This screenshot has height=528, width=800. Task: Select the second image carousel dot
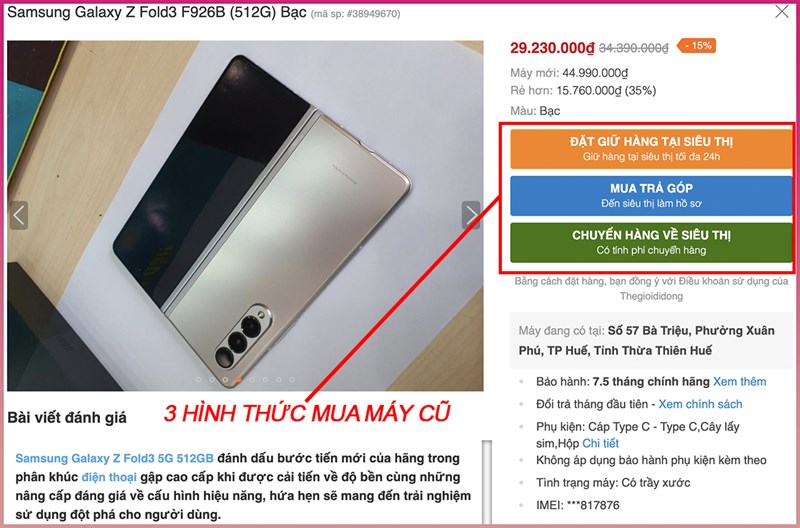pos(212,380)
